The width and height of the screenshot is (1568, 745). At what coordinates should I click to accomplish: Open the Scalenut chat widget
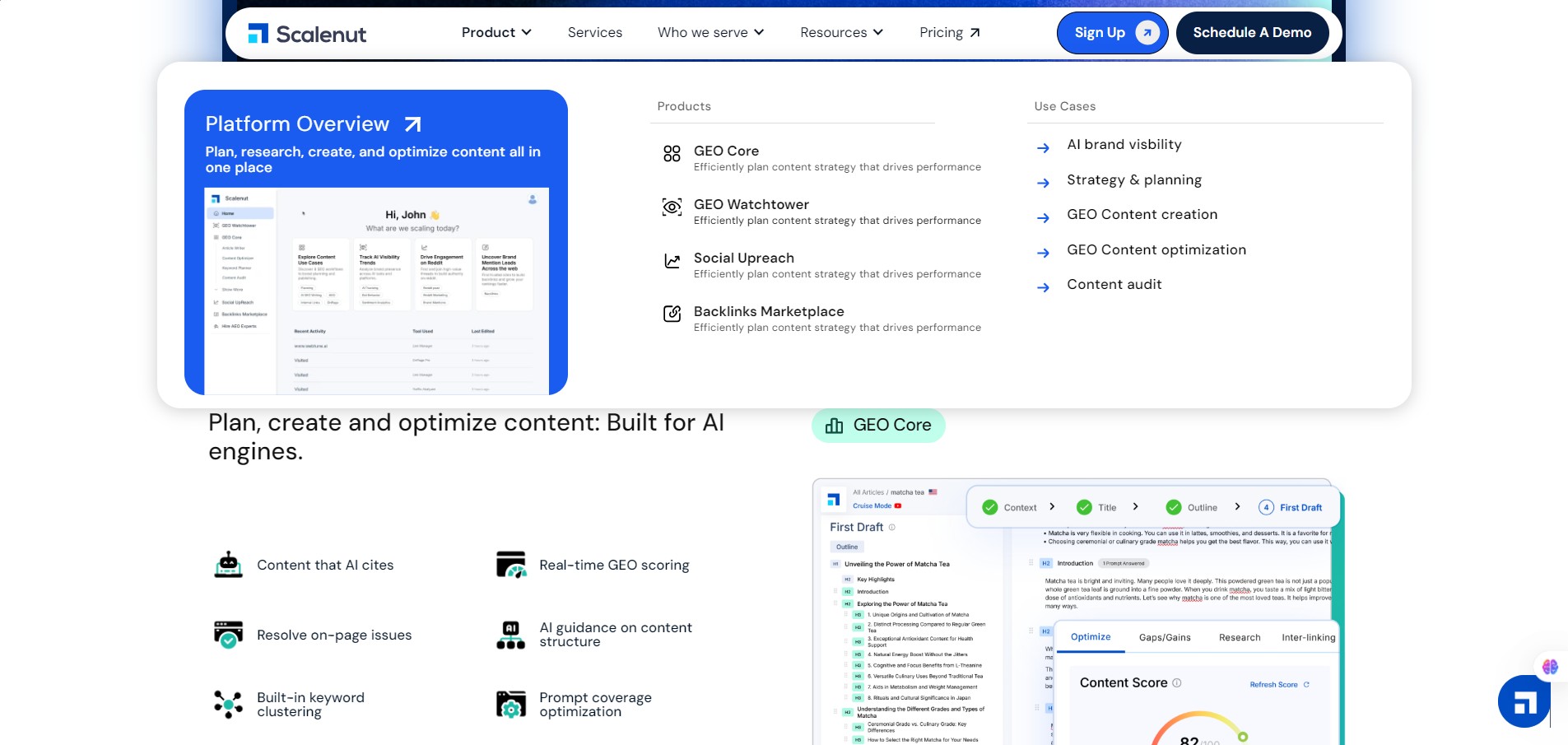coord(1524,702)
